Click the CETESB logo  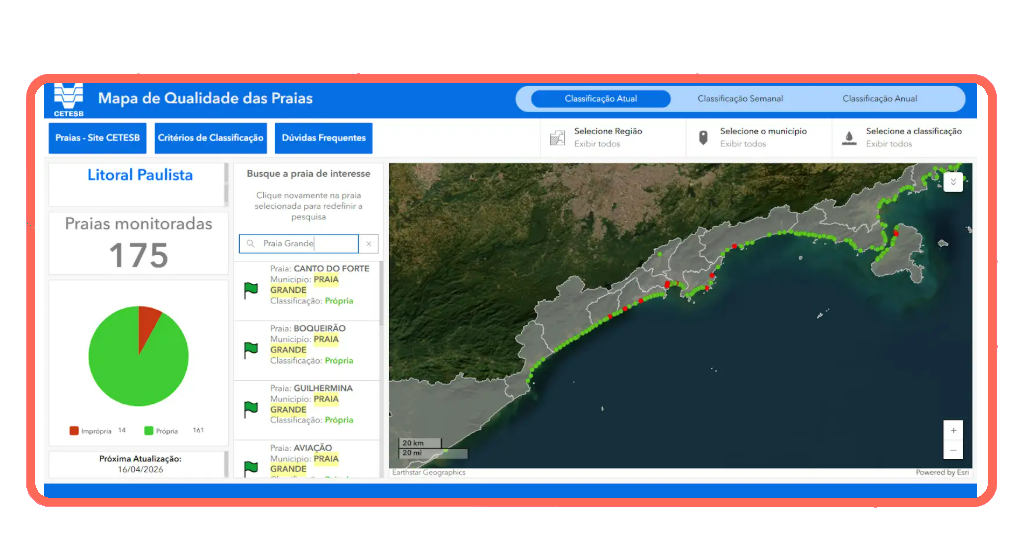coord(69,100)
